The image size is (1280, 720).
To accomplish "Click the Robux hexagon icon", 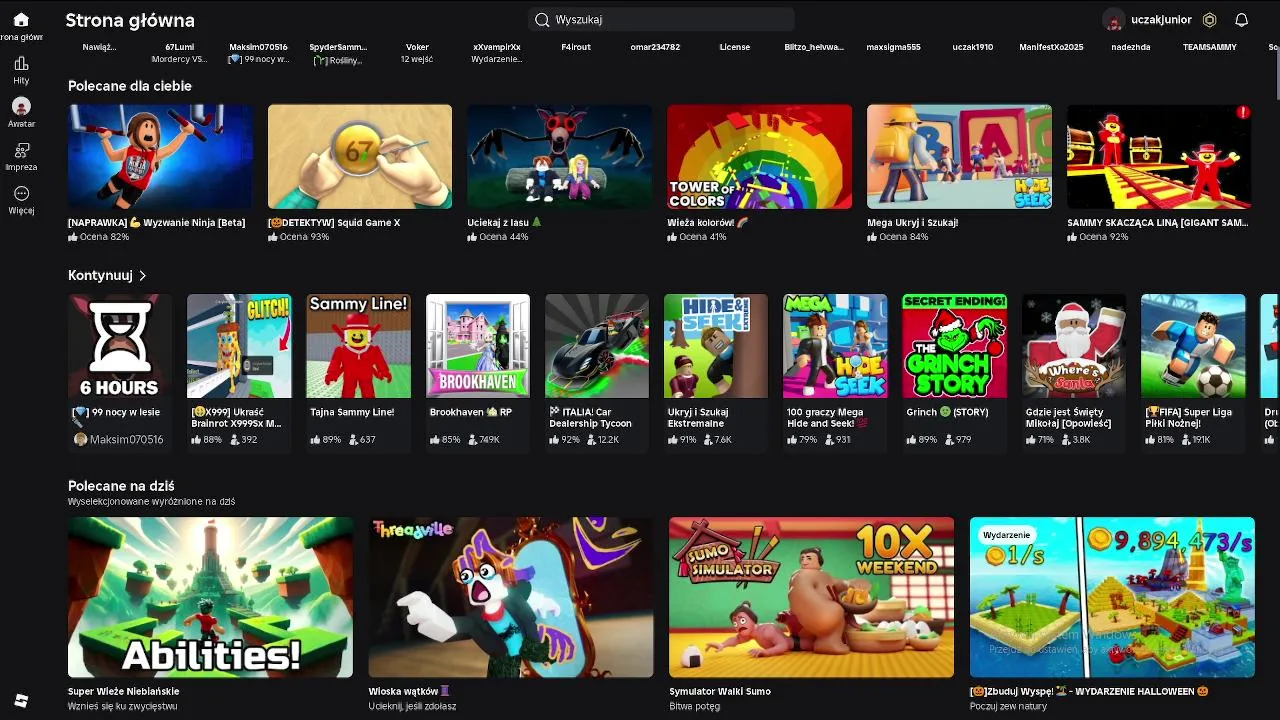I will (x=1209, y=20).
